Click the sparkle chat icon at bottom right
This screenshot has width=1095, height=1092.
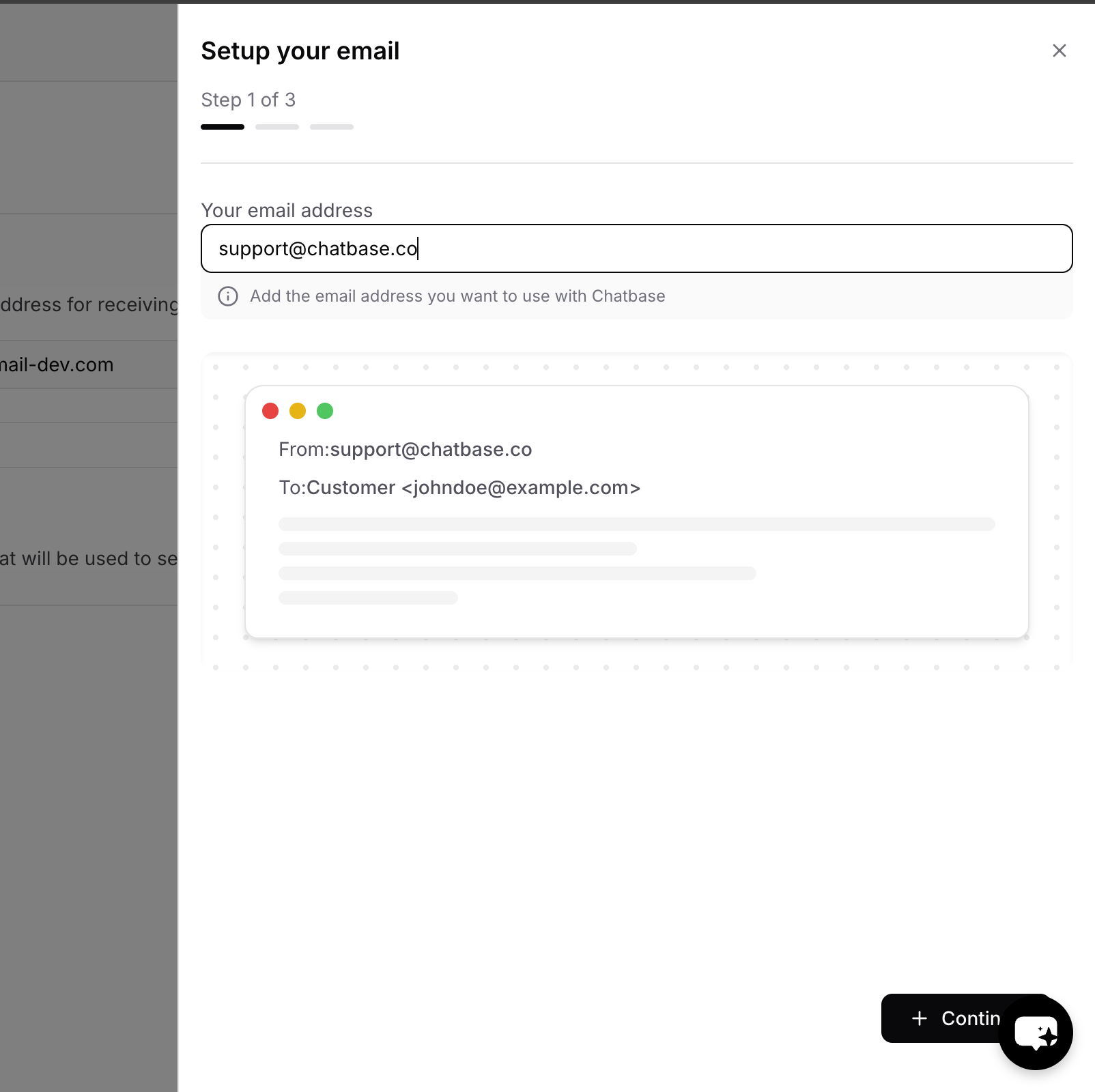[1035, 1033]
